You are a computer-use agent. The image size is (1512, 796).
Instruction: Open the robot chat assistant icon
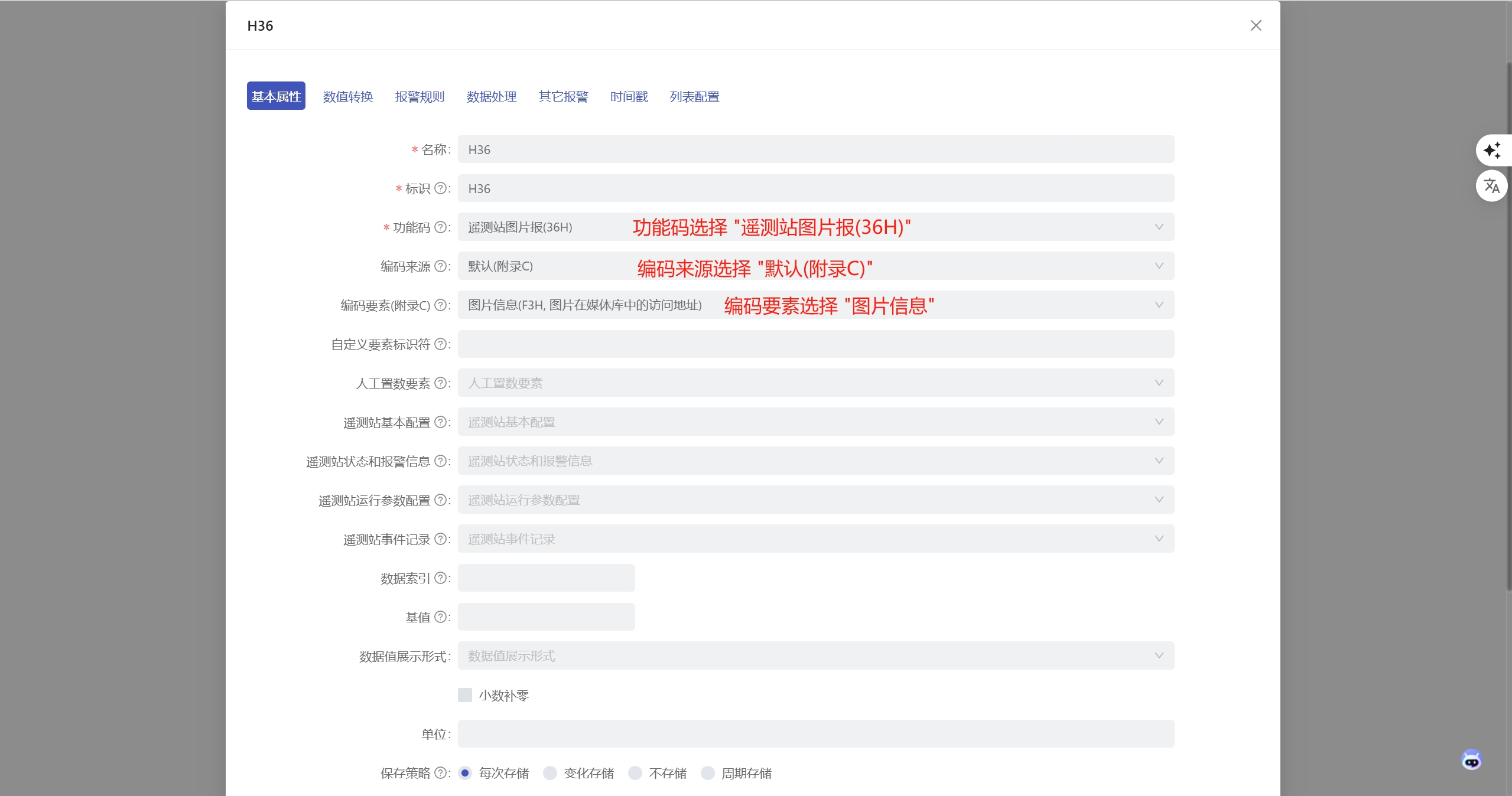coord(1471,759)
